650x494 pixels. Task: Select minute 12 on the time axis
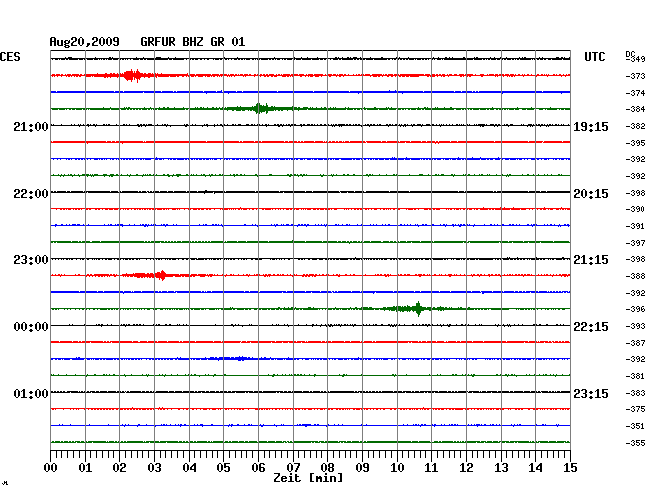coord(466,468)
